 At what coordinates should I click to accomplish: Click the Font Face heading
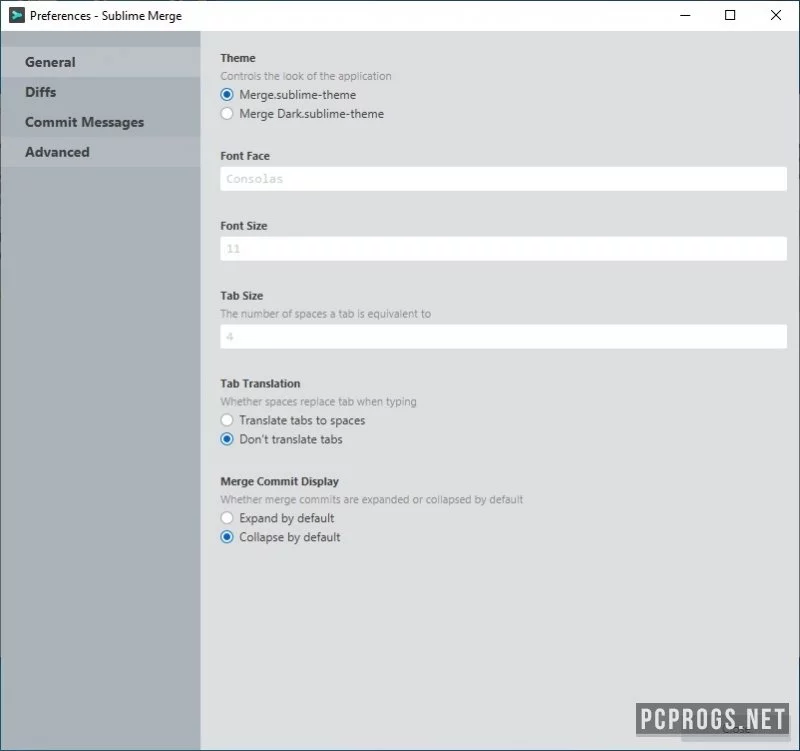245,156
